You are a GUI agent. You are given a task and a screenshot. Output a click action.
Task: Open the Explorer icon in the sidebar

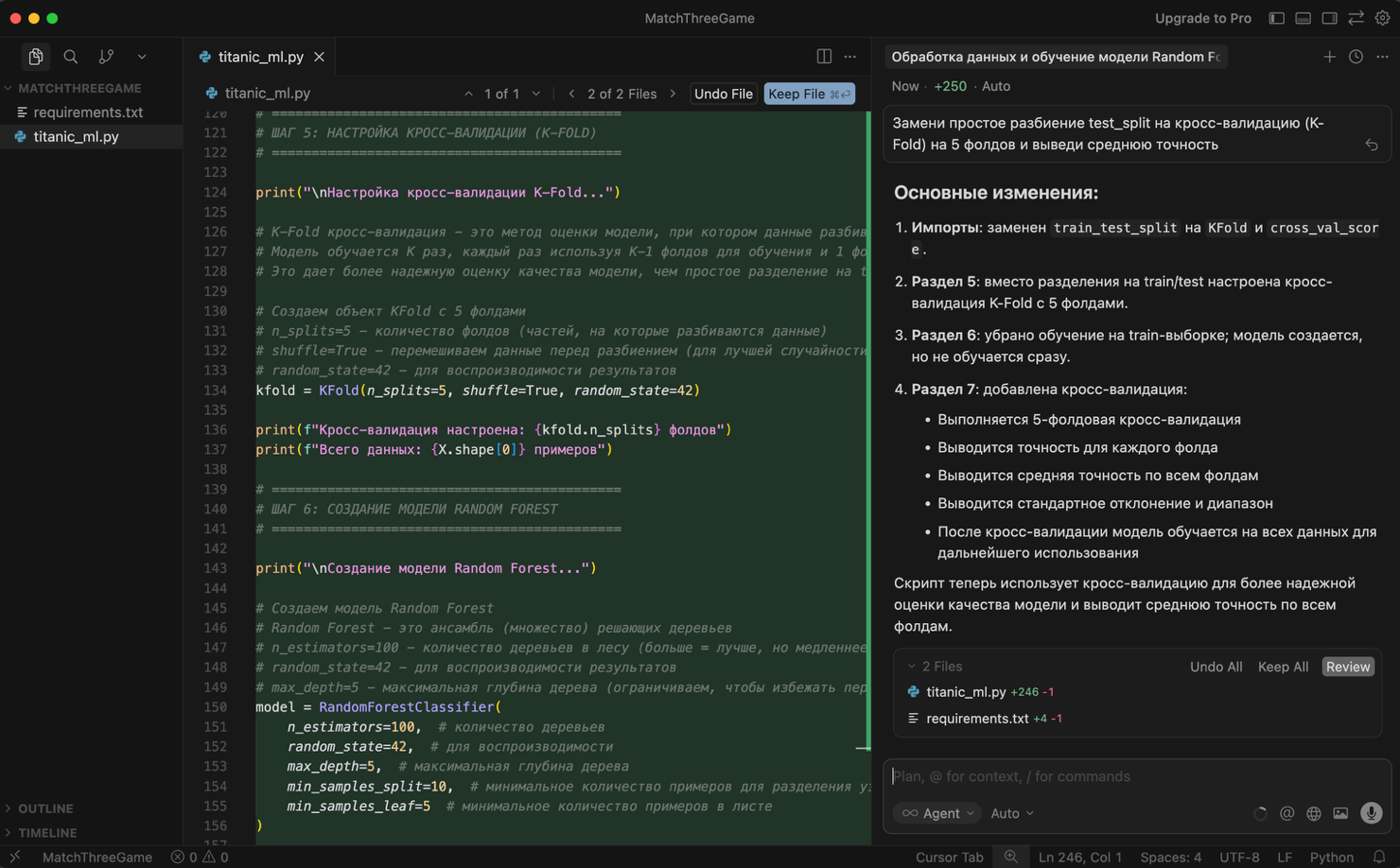point(35,56)
